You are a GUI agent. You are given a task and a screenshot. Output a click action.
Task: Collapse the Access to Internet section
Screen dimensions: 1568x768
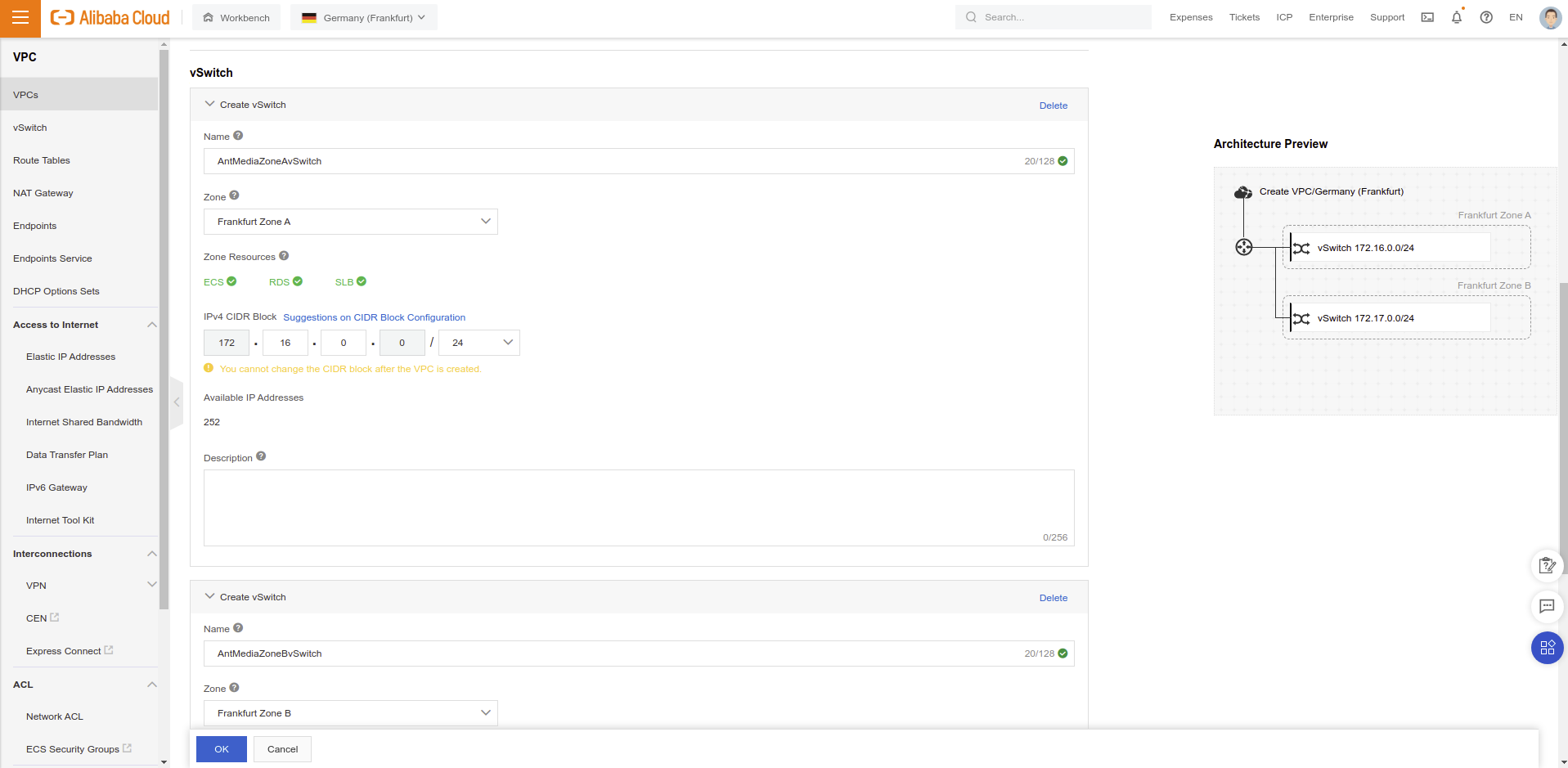[151, 325]
